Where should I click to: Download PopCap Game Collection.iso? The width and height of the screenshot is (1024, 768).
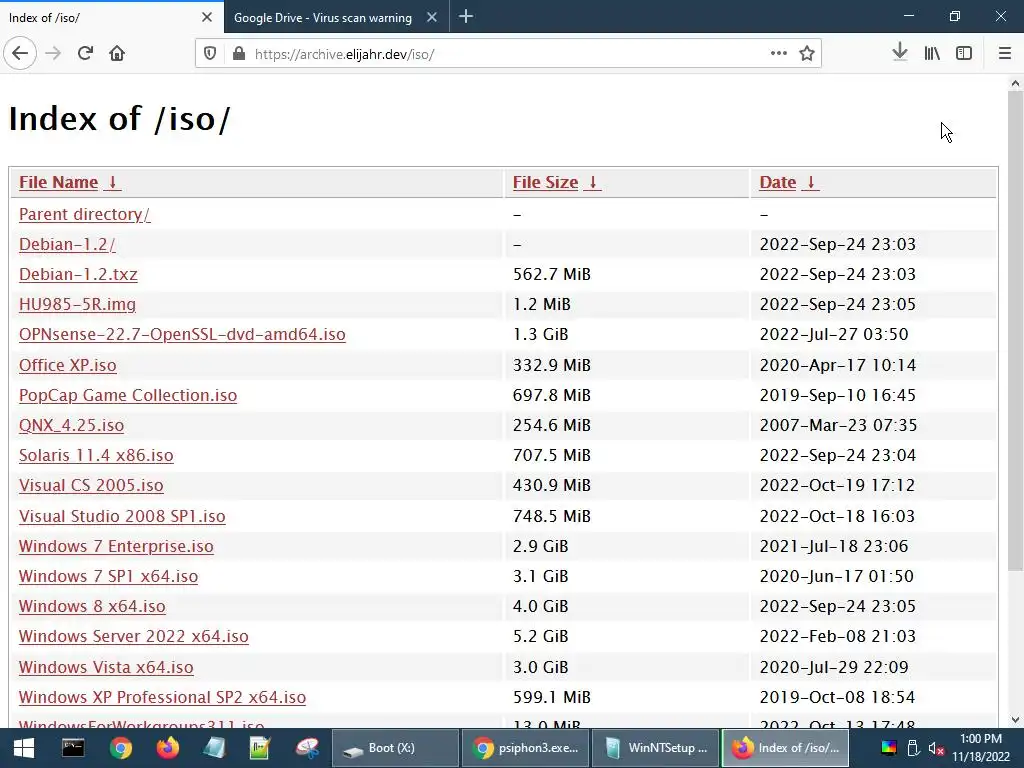pos(128,395)
